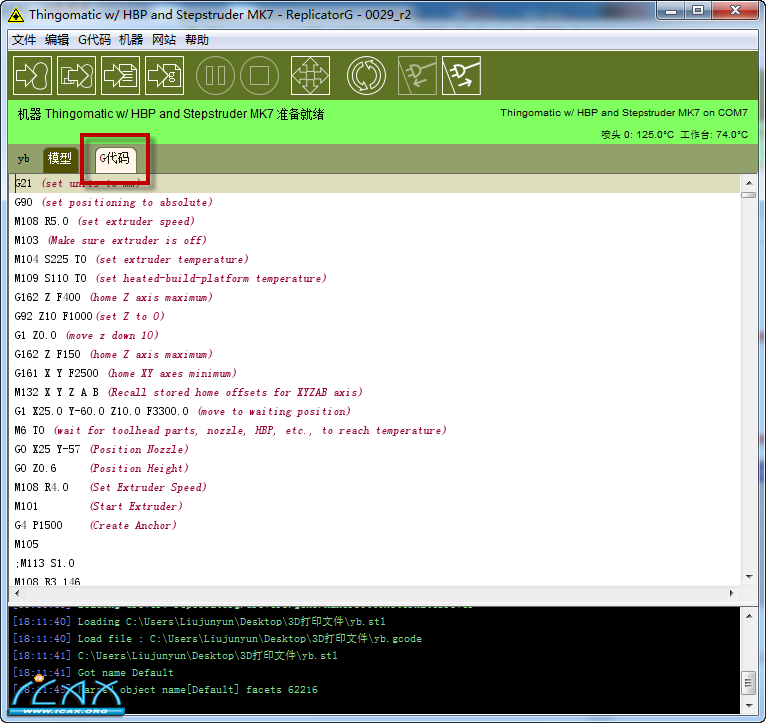Screen dimensions: 766x723
Task: Click the G92 Z10 F1000 set Z line
Action: (89, 317)
